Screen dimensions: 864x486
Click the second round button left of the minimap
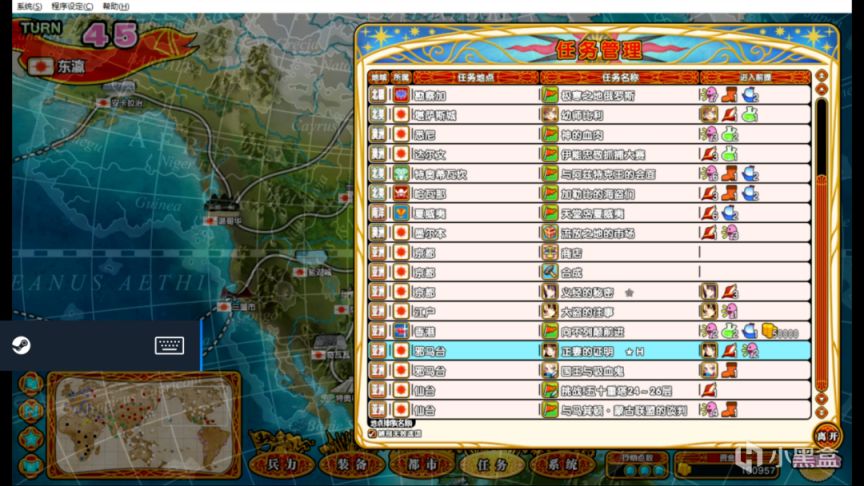[31, 411]
